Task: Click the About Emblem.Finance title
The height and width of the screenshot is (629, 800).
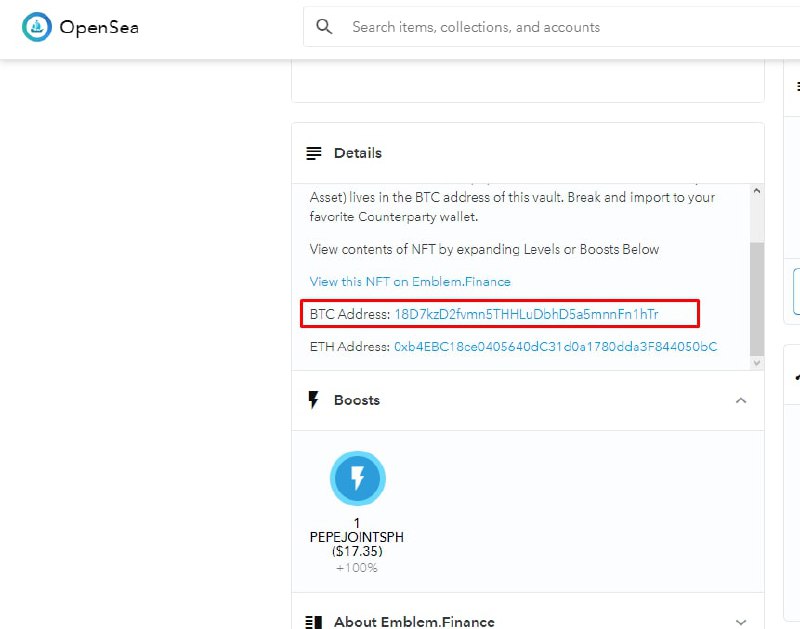Action: tap(414, 622)
